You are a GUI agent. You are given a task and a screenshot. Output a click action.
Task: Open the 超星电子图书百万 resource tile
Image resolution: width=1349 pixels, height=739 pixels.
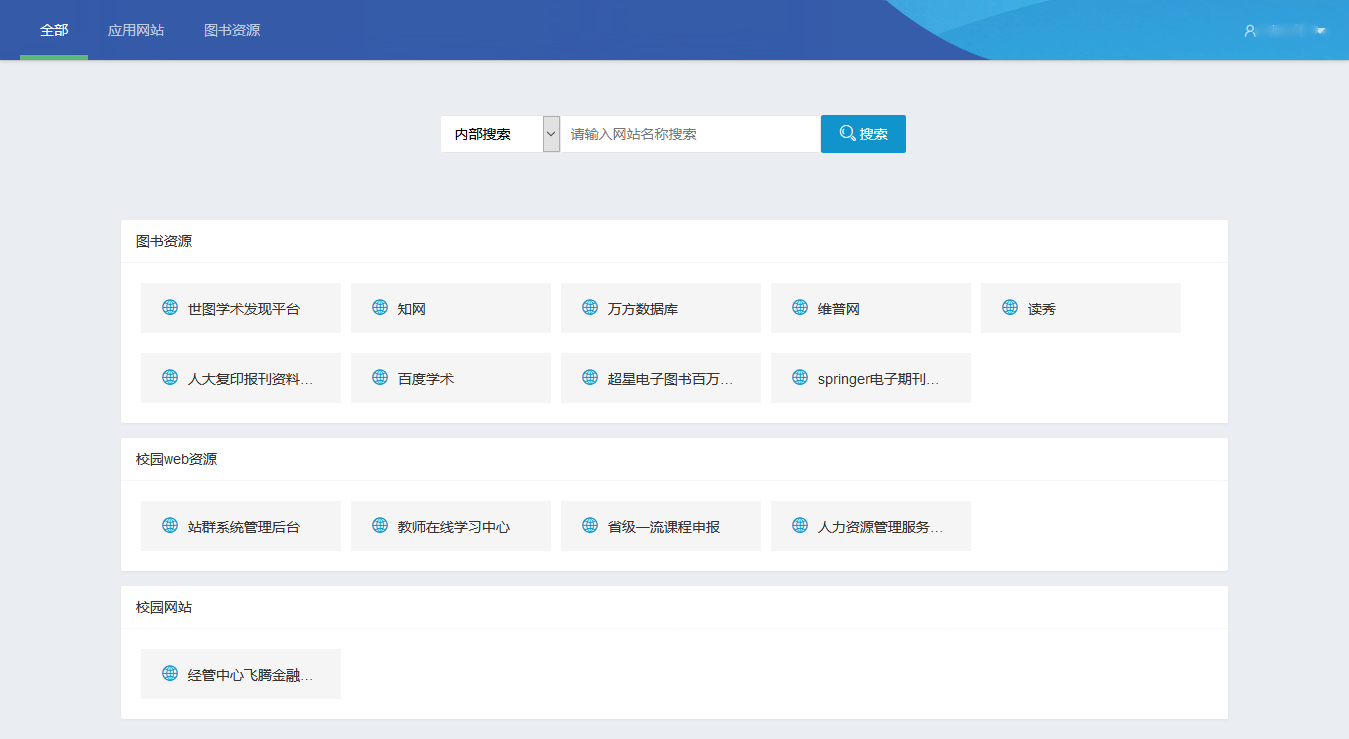[669, 379]
